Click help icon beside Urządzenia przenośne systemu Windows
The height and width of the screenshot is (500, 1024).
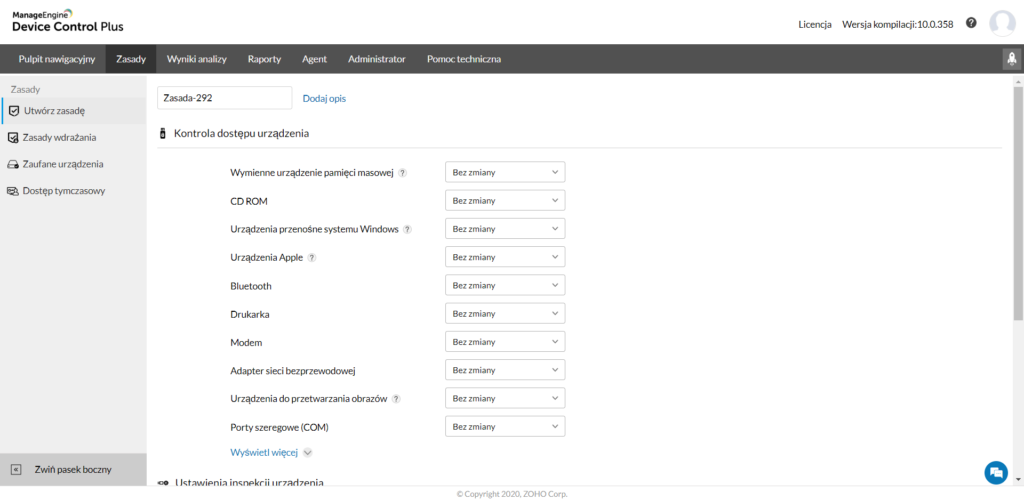[407, 229]
